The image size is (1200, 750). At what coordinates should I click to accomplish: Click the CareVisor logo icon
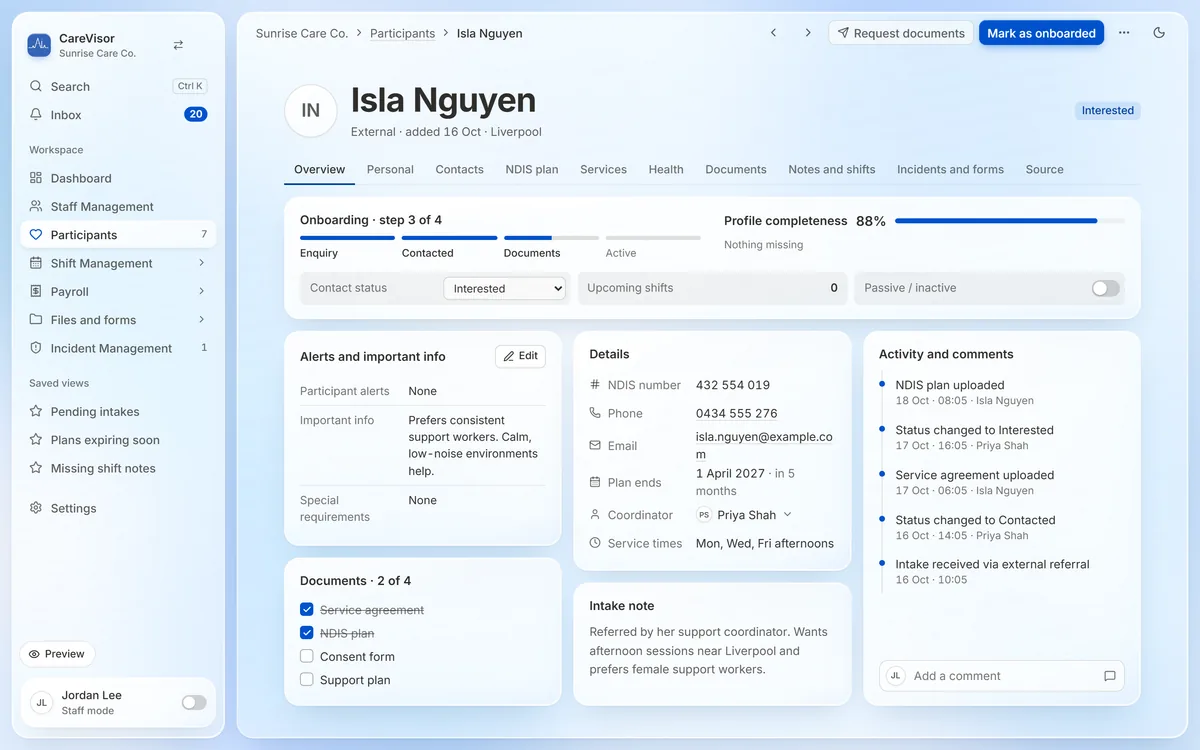click(x=39, y=45)
